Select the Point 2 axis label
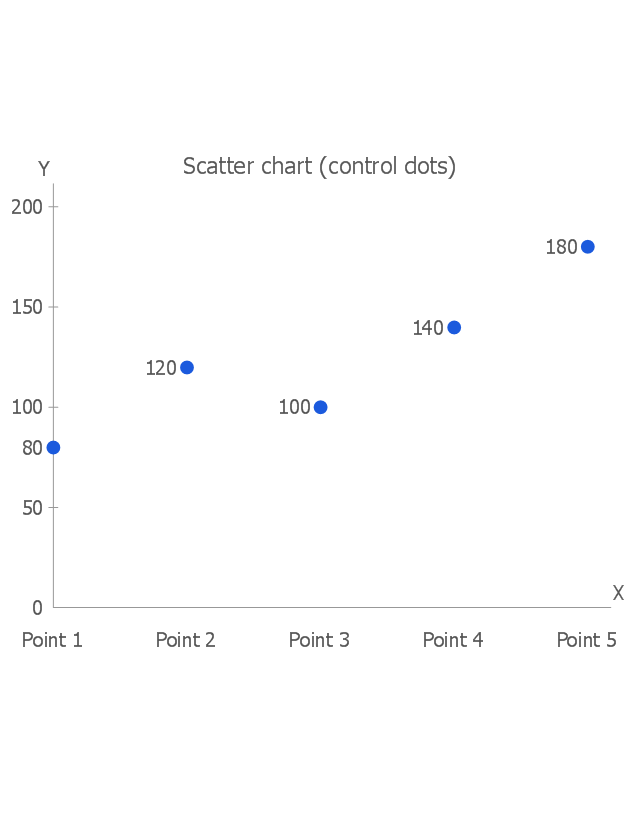The image size is (640, 813). 186,640
